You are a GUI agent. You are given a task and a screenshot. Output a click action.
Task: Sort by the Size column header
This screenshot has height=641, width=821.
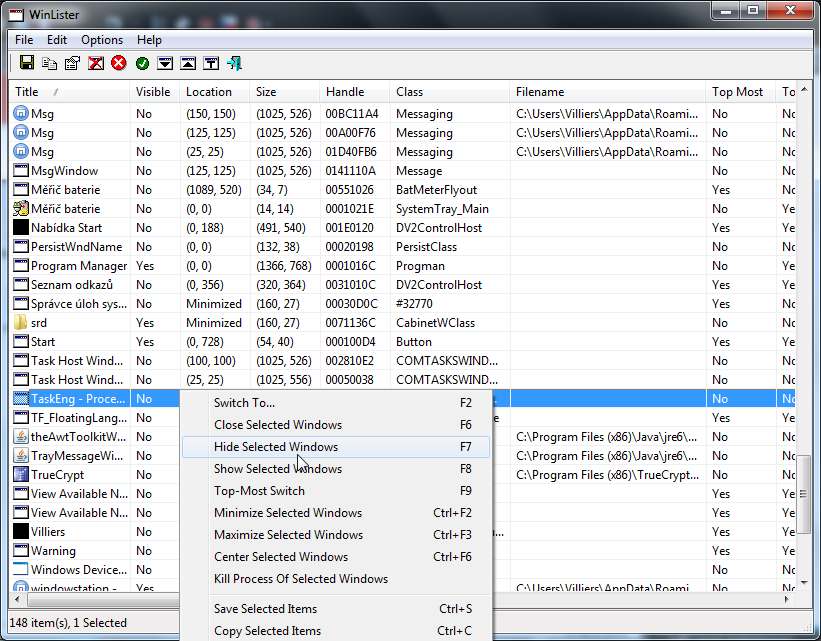tap(285, 92)
